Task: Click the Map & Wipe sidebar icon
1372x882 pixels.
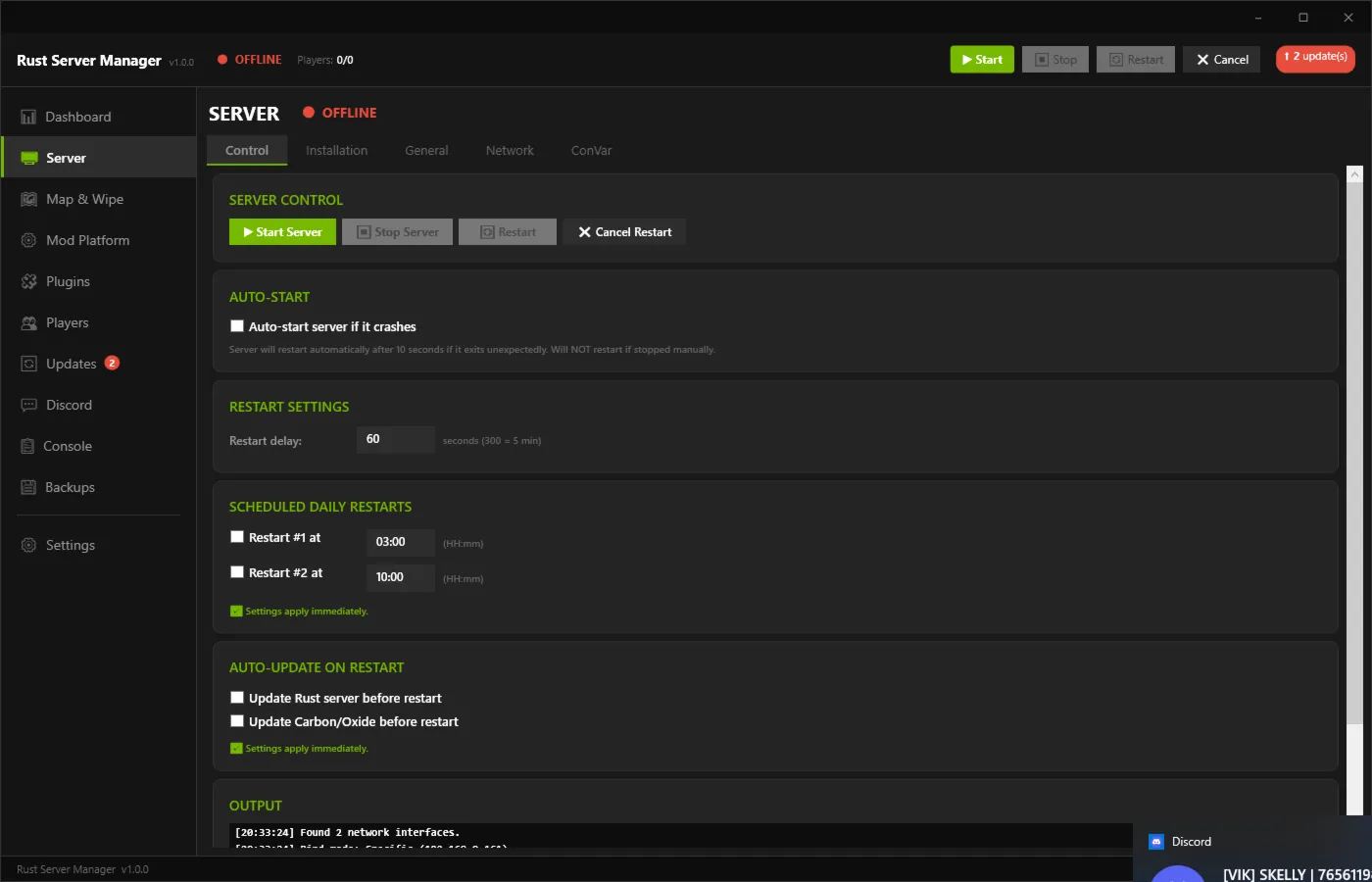Action: coord(29,199)
